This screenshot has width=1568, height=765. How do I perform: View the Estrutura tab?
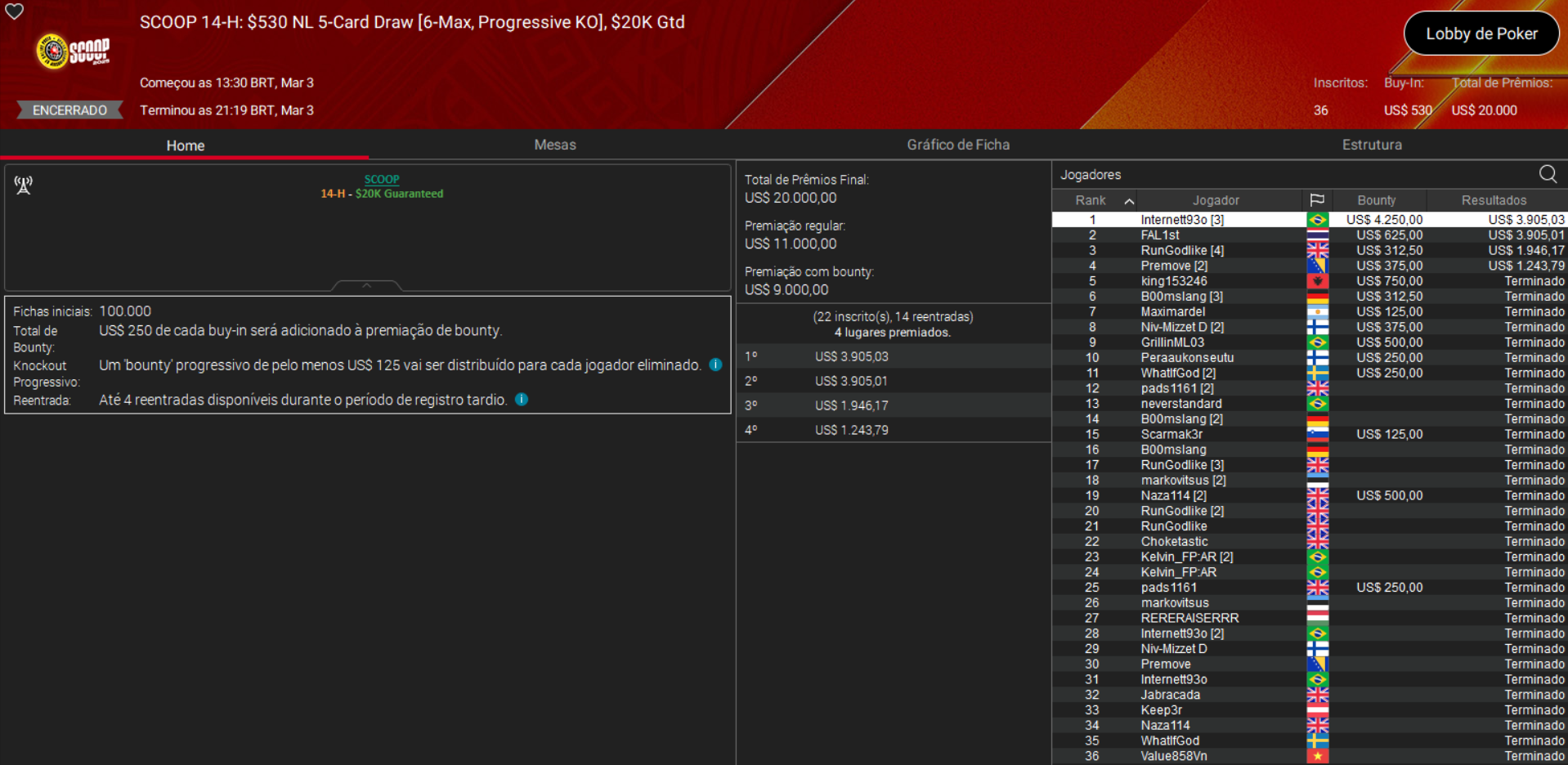(1372, 145)
